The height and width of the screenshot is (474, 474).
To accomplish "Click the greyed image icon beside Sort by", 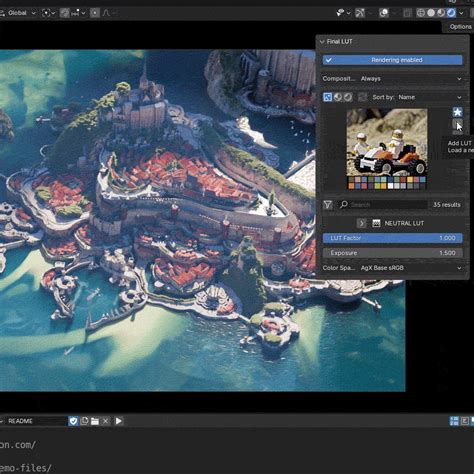I will pyautogui.click(x=362, y=97).
